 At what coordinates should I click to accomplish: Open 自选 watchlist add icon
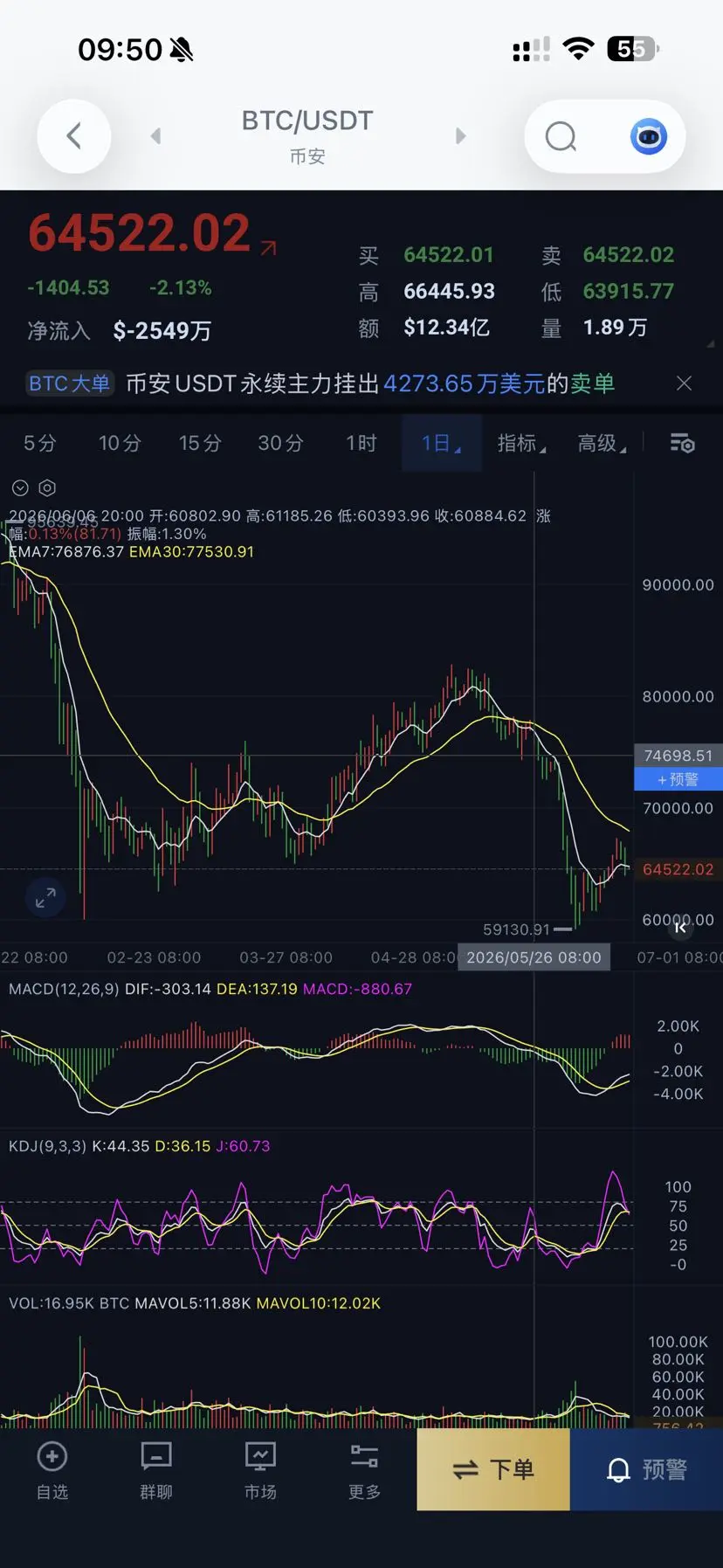[52, 1469]
